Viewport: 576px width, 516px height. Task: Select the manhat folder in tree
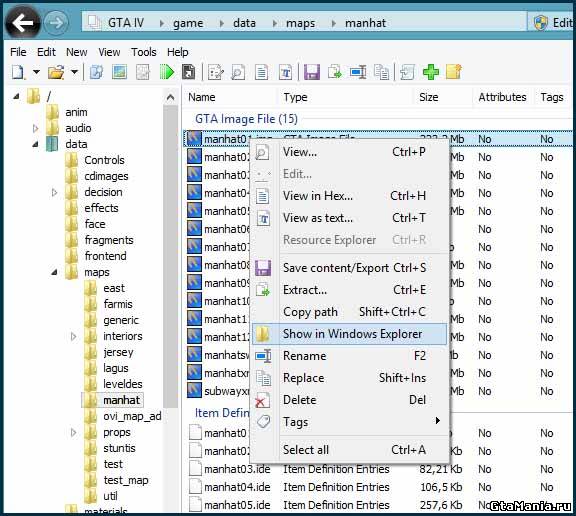[x=121, y=400]
